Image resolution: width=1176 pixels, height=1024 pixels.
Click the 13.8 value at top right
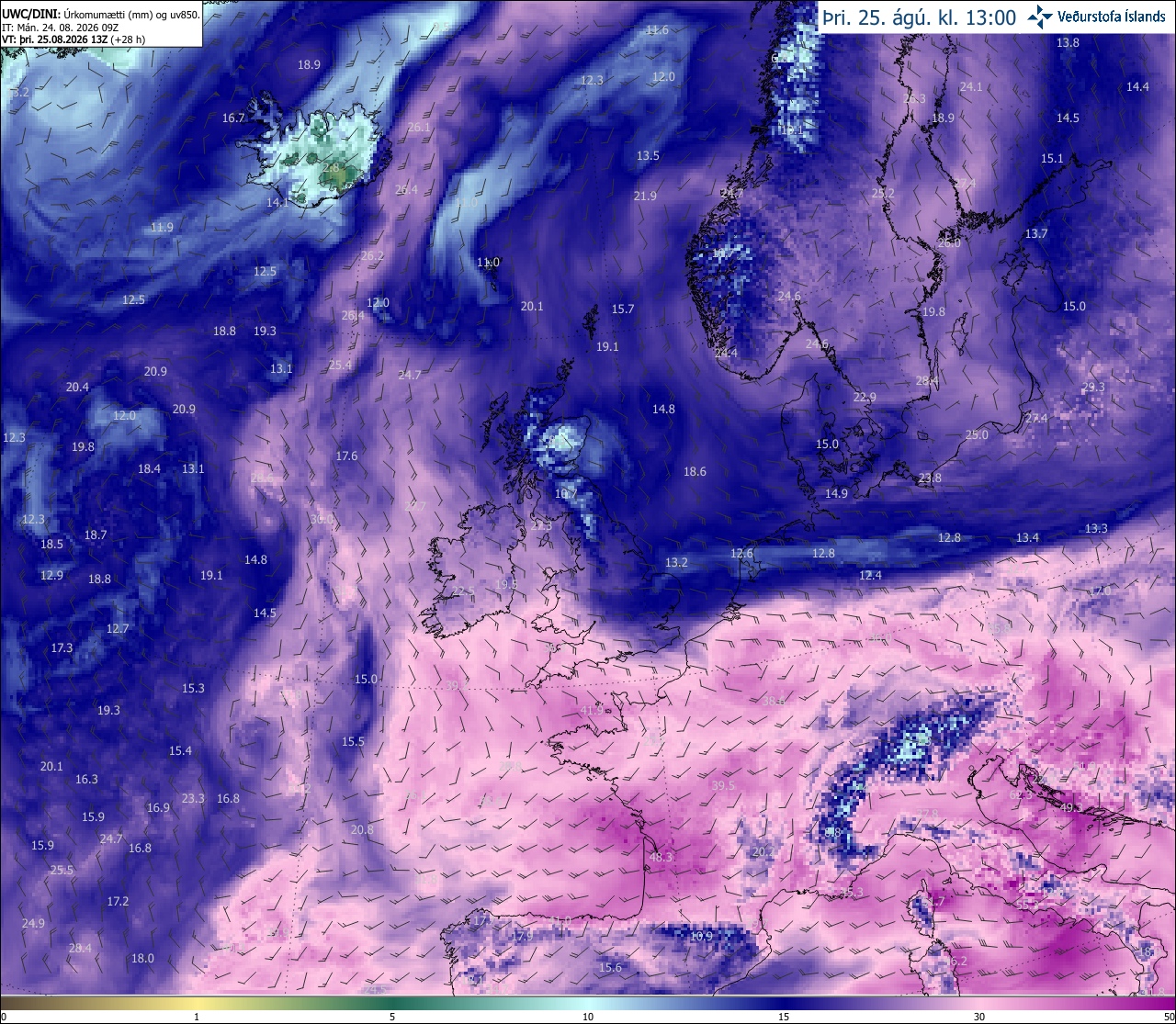tap(1068, 42)
